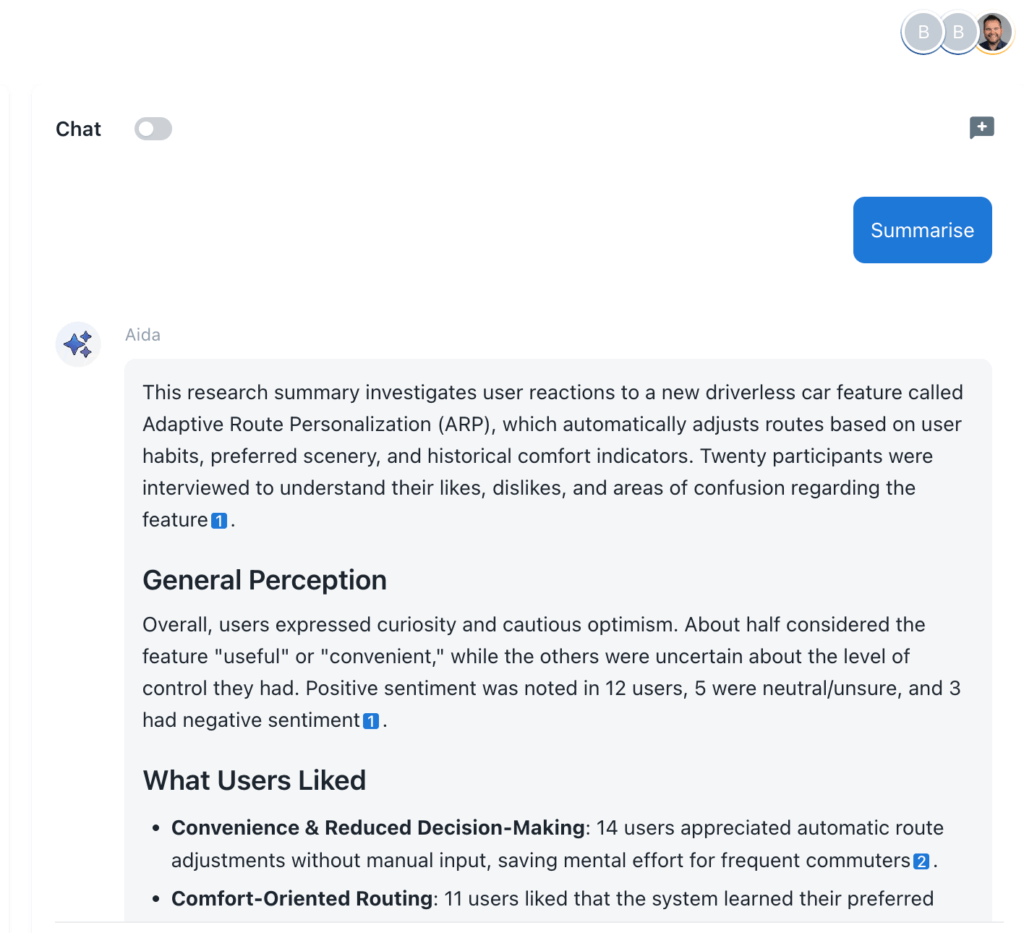
Task: Click the Summarise message bubble
Action: [x=922, y=230]
